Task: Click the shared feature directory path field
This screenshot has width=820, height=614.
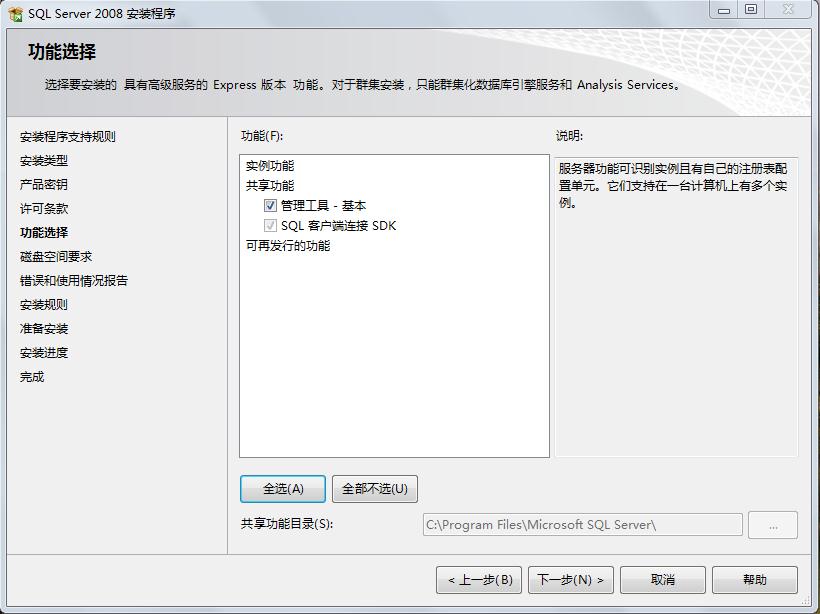Action: click(583, 525)
